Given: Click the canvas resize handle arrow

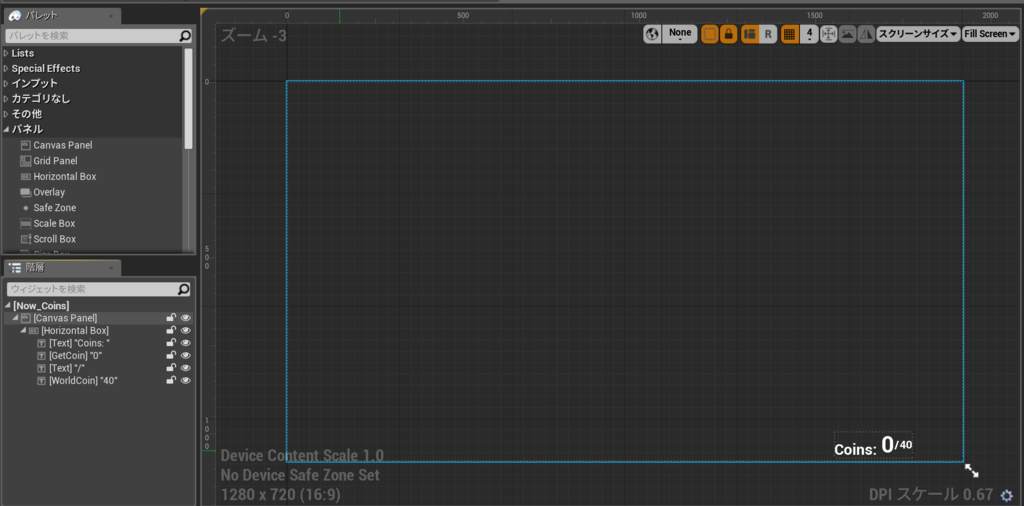Looking at the screenshot, I should 971,470.
